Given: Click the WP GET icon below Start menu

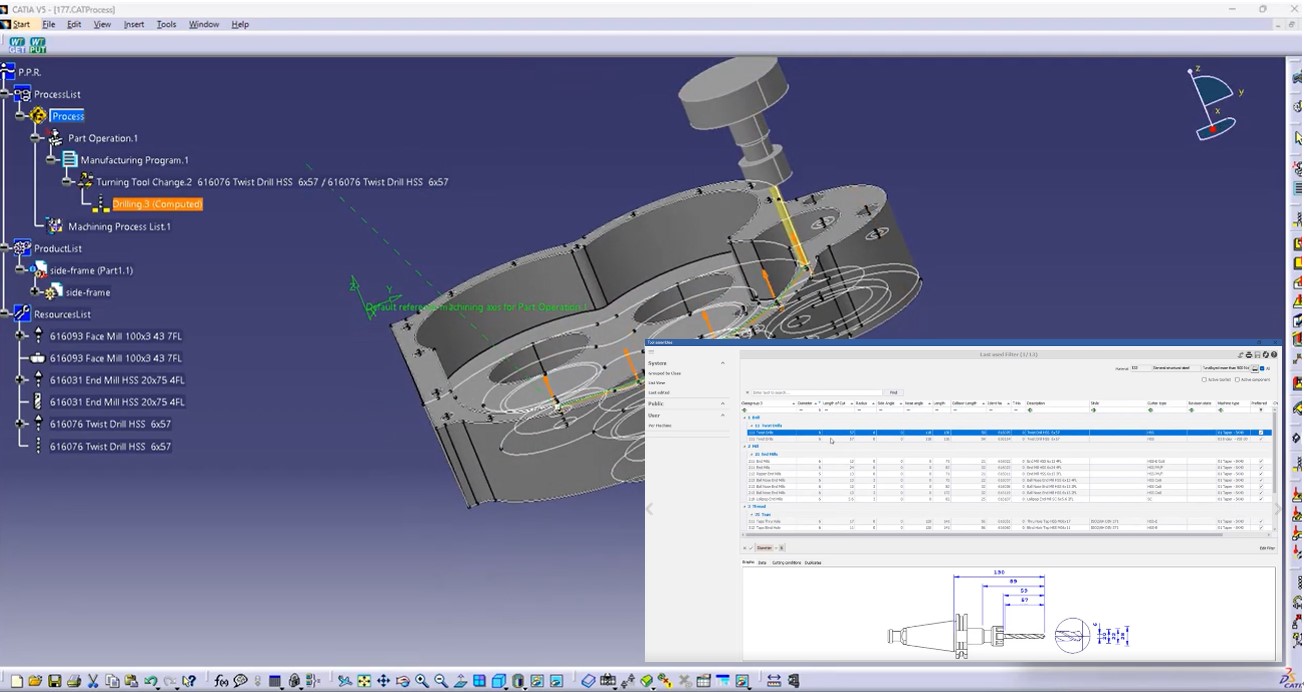Looking at the screenshot, I should pos(17,44).
